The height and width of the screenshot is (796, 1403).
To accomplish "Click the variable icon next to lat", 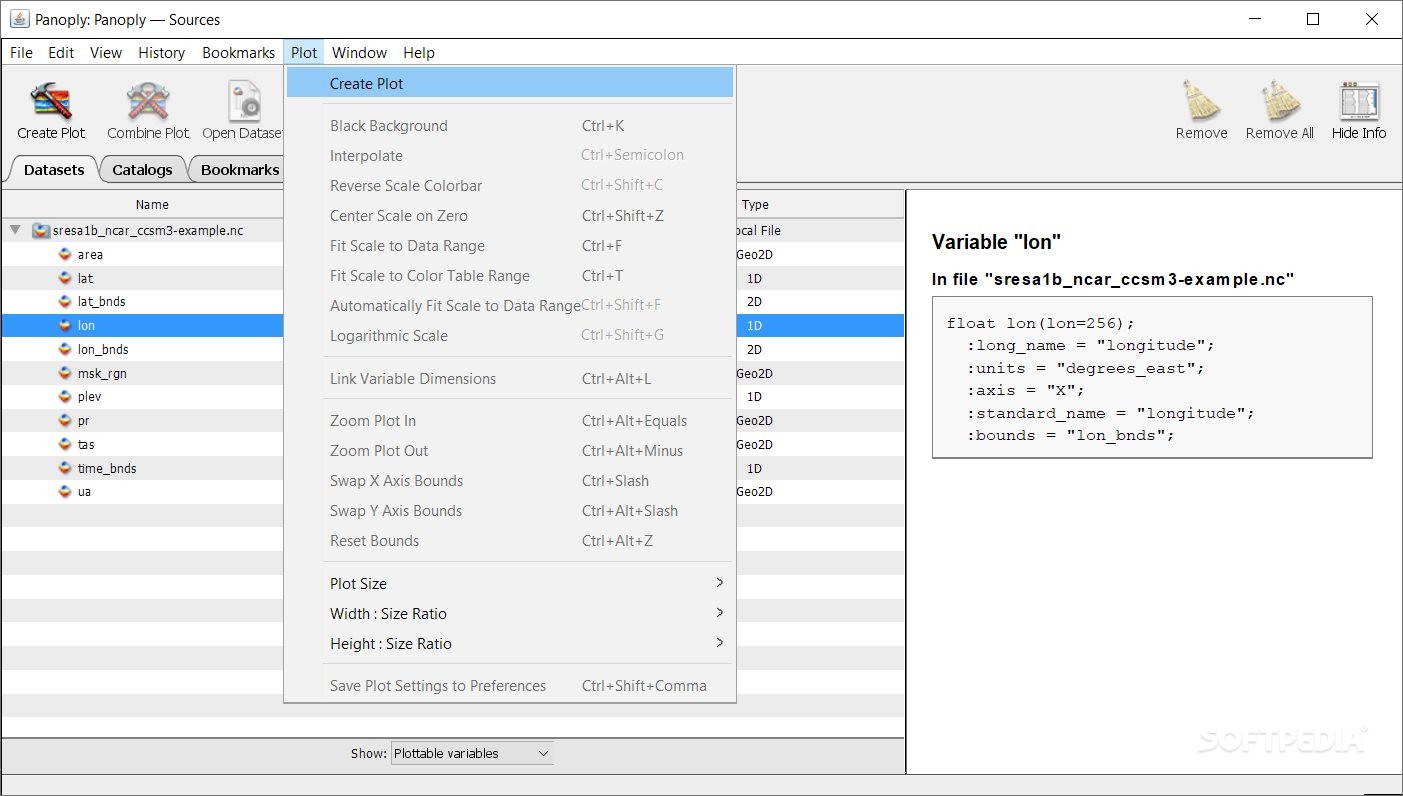I will (66, 278).
